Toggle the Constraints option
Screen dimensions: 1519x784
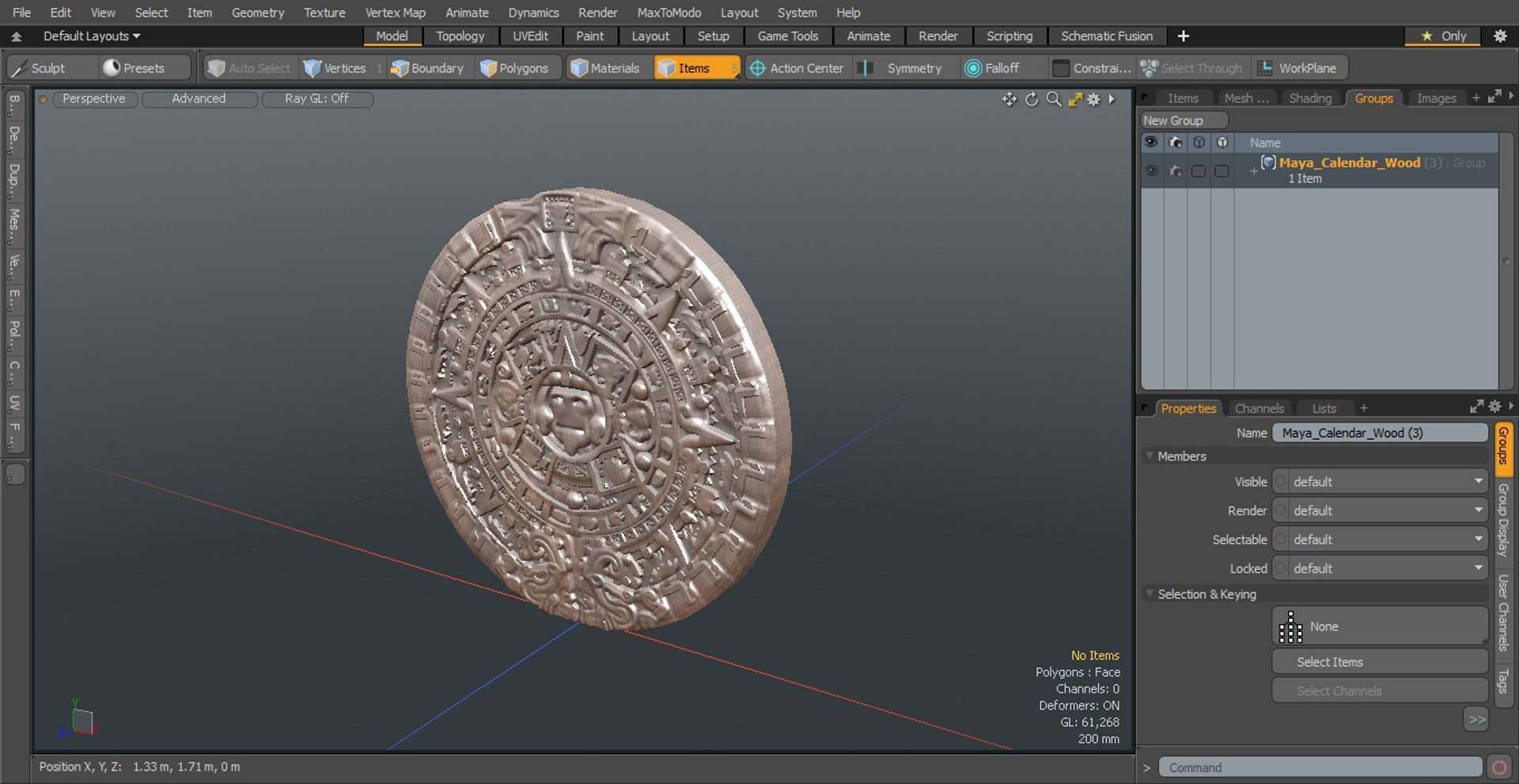click(1092, 68)
